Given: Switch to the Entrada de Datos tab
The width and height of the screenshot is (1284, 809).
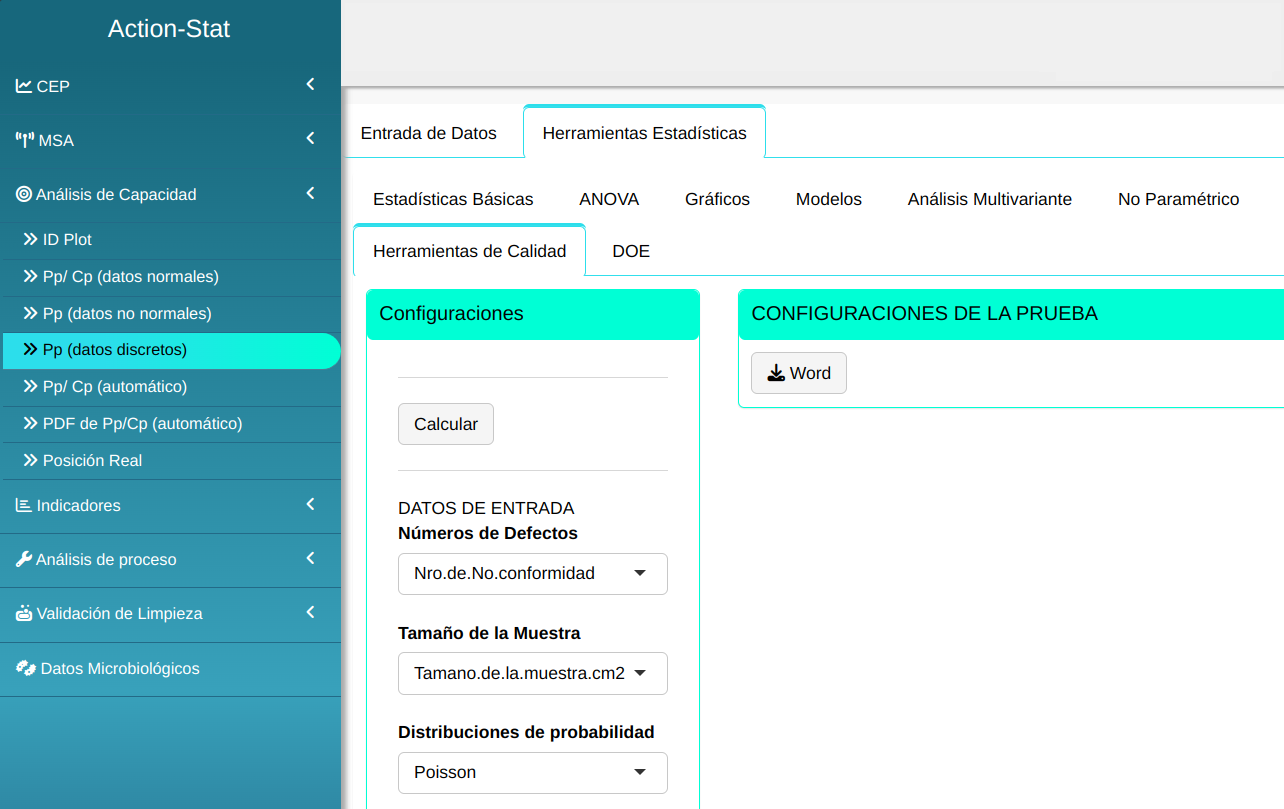Looking at the screenshot, I should pos(428,133).
